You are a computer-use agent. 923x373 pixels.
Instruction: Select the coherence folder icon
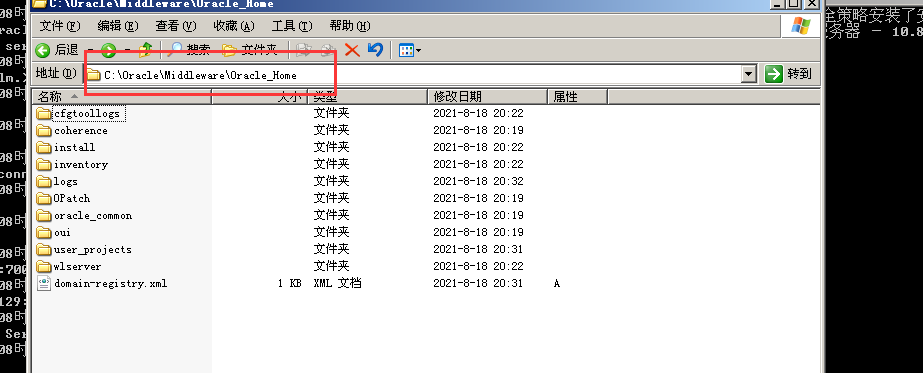[44, 130]
